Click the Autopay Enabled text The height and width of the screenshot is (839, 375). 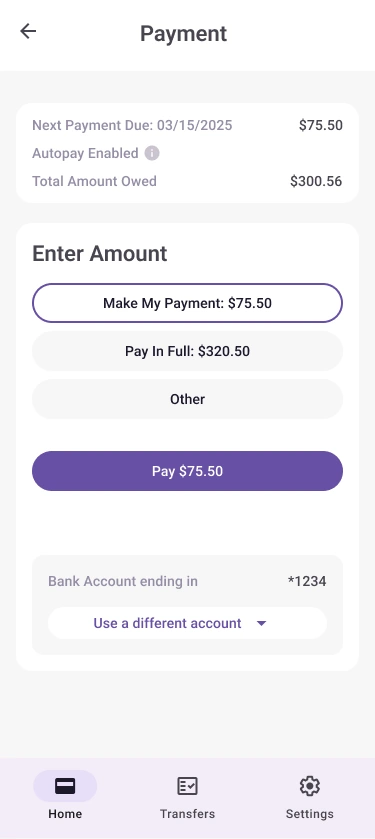tap(86, 154)
